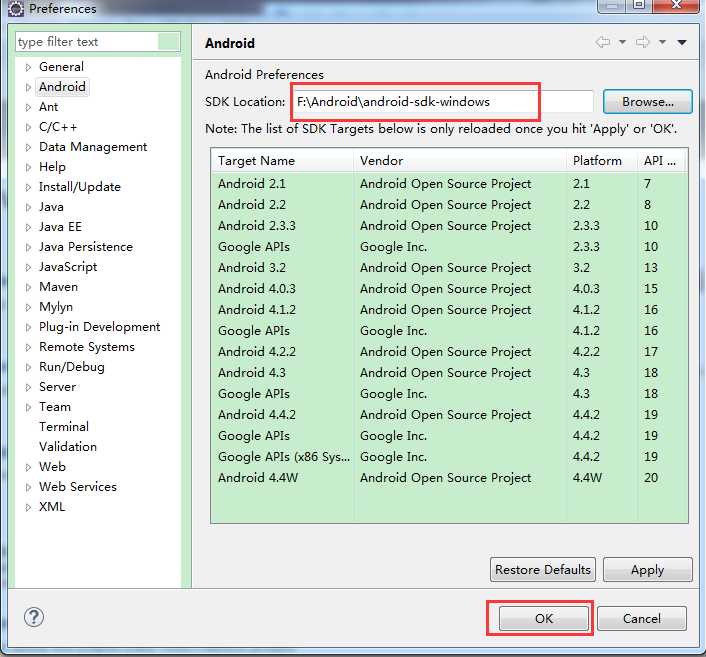Screen dimensions: 706x657
Task: Select the Android 4.4W target row
Action: [449, 478]
